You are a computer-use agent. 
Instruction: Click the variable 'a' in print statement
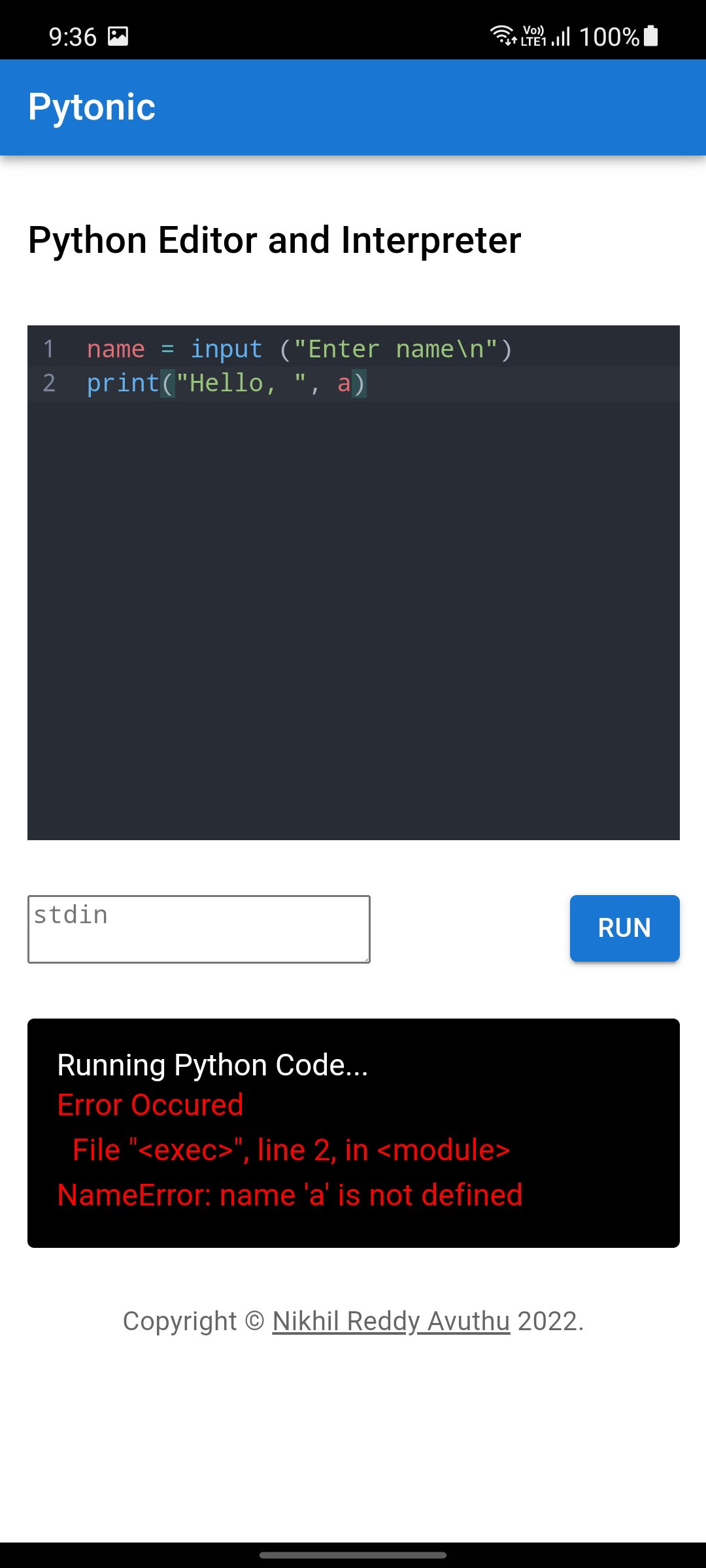pyautogui.click(x=344, y=383)
